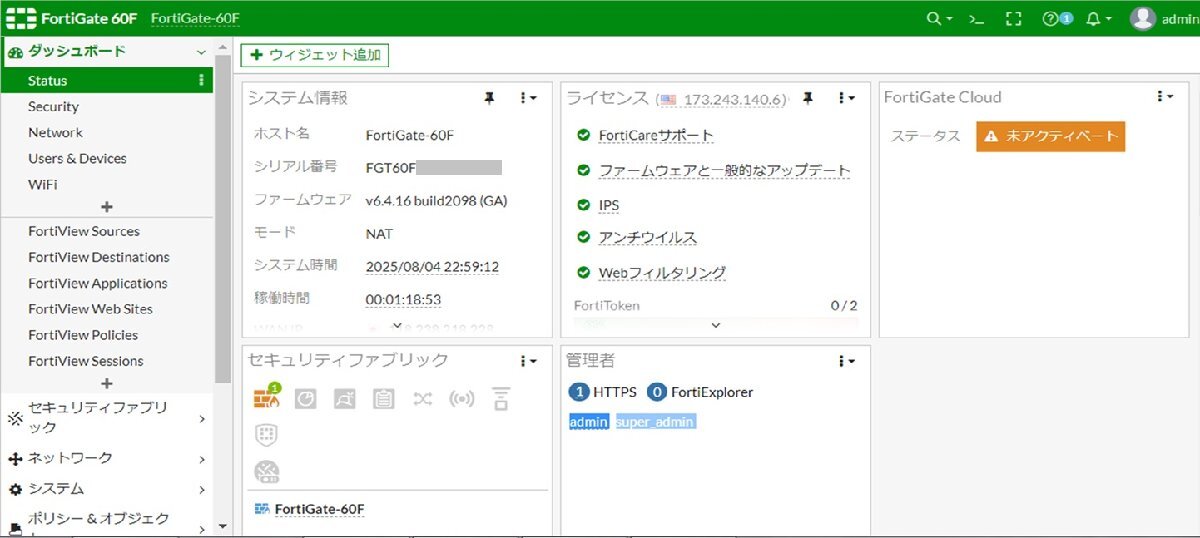Click the FortiAnalyzer pie chart fabric icon
1200x538 pixels.
point(305,399)
